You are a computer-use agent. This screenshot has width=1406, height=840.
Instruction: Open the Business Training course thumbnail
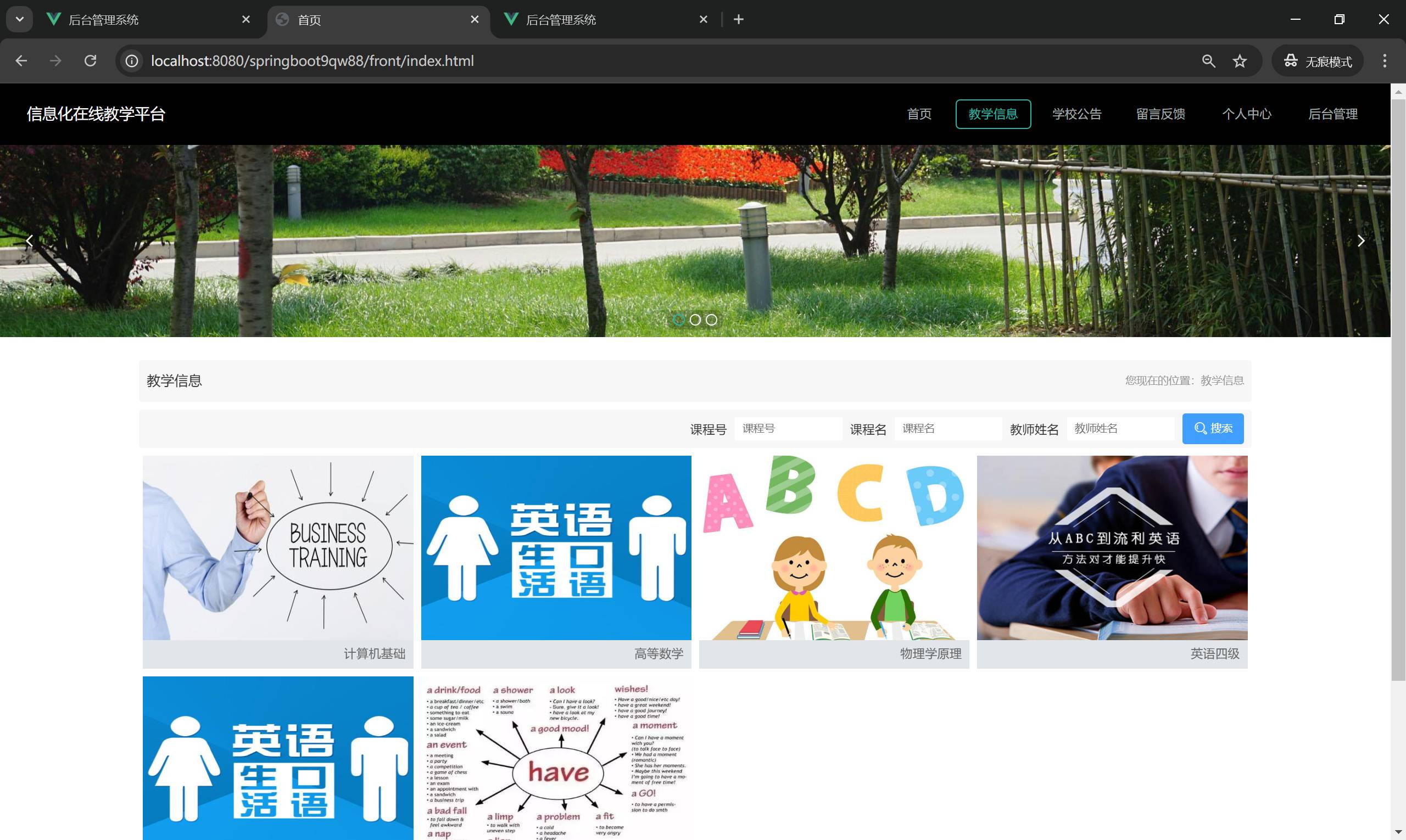278,547
